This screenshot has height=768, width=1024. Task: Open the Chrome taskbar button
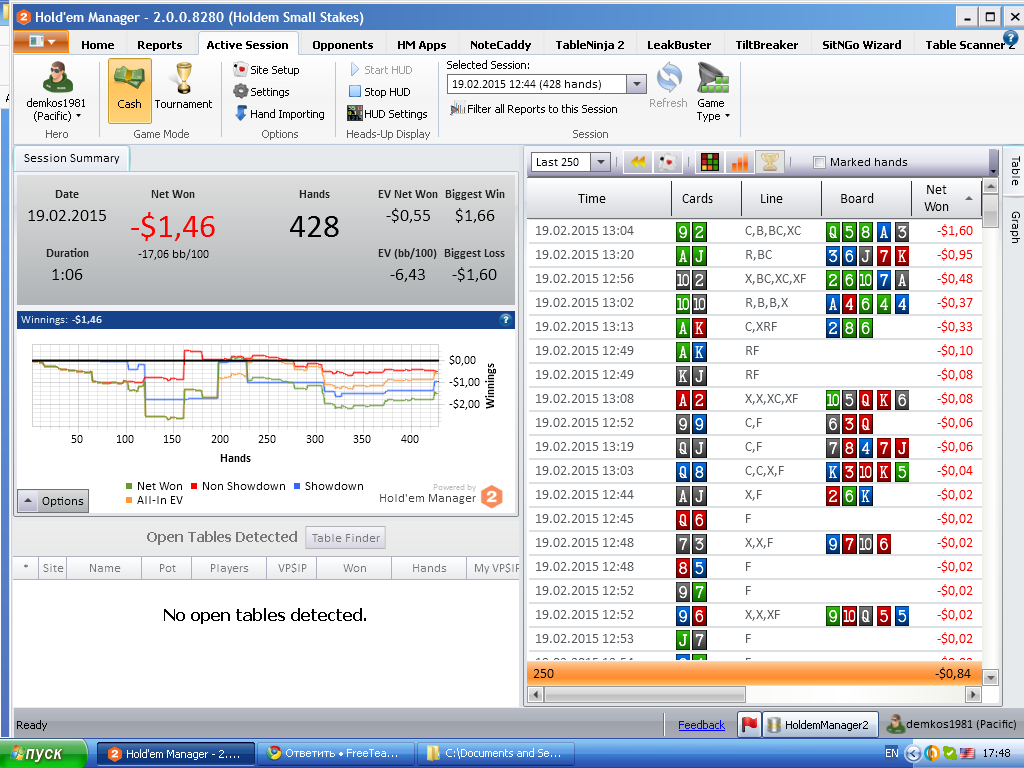pyautogui.click(x=336, y=753)
